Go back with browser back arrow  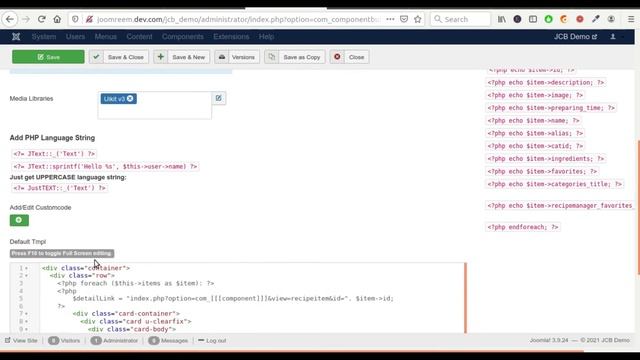tap(10, 19)
